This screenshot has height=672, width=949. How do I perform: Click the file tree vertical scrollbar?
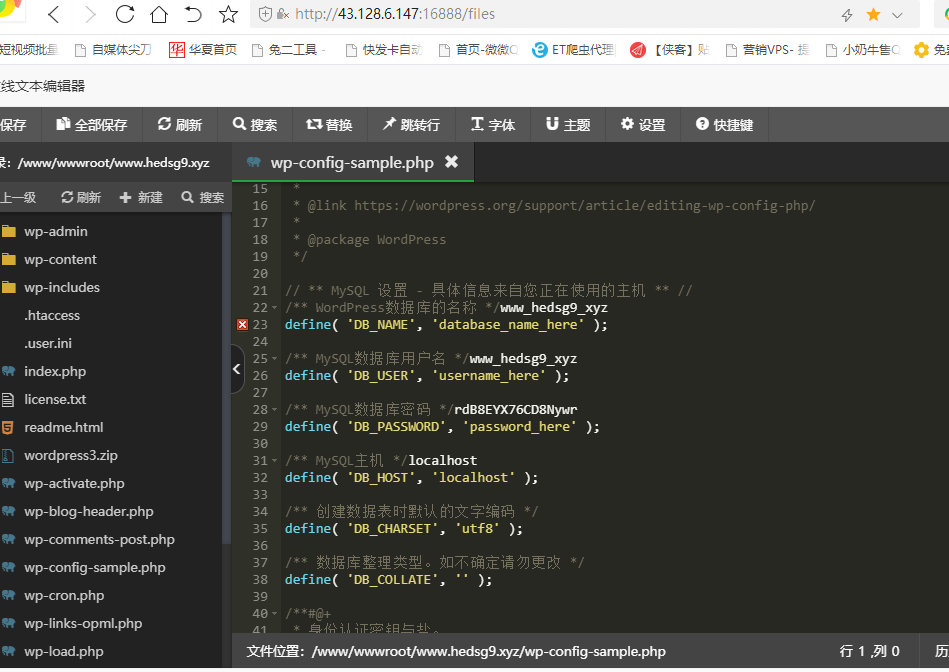coord(226,380)
